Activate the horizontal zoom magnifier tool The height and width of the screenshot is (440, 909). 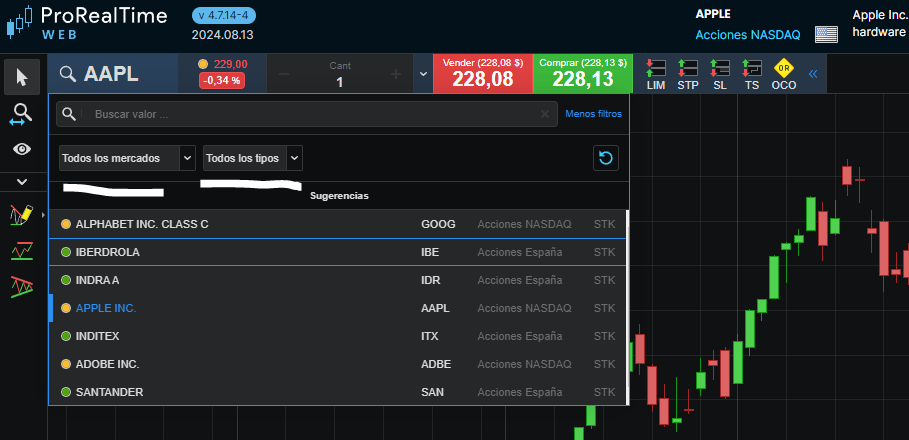point(22,115)
